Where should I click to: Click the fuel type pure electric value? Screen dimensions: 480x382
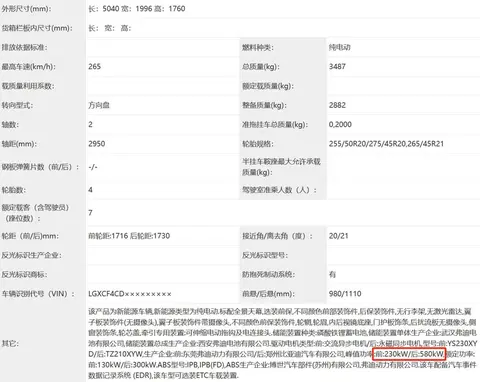tap(339, 47)
